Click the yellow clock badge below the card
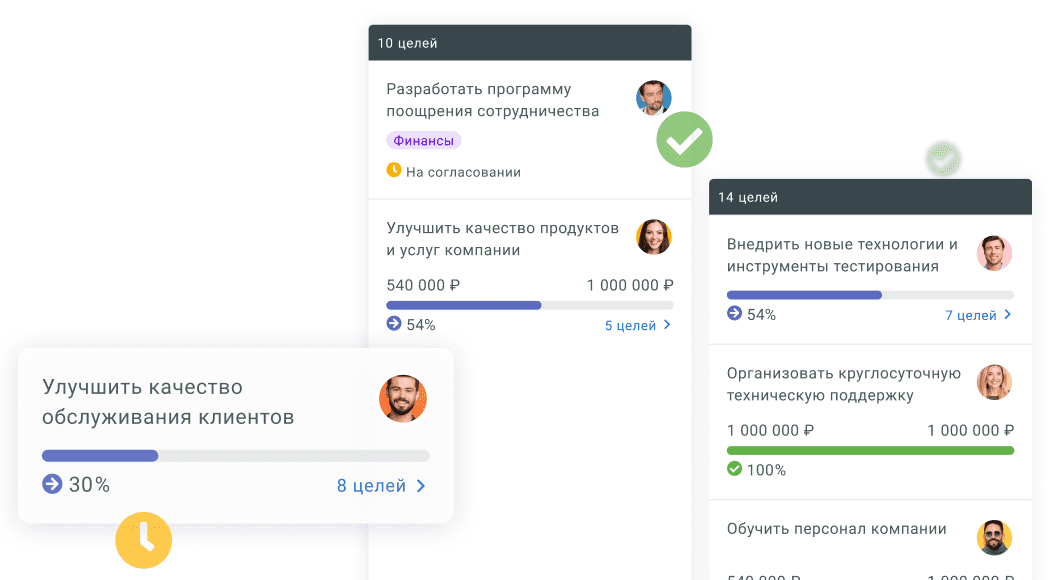 (143, 540)
